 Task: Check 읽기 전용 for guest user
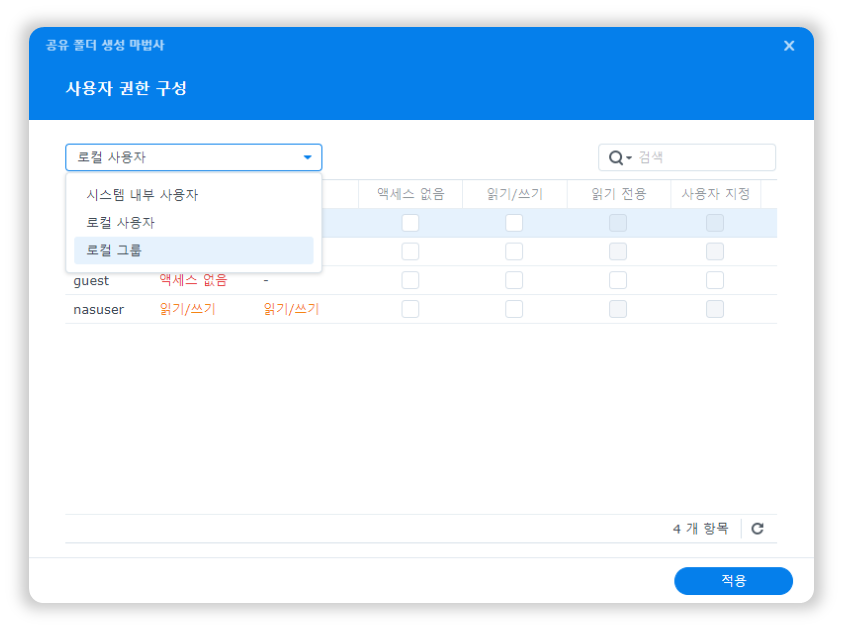[618, 280]
